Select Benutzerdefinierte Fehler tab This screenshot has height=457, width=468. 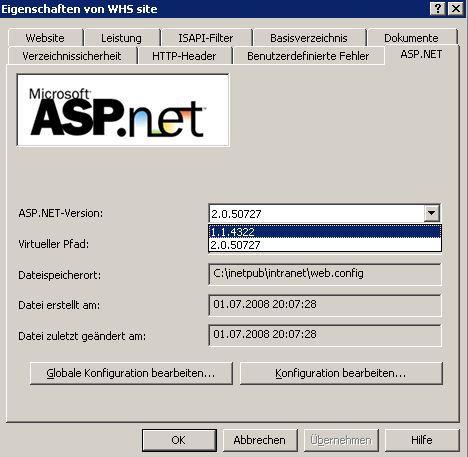pos(308,56)
